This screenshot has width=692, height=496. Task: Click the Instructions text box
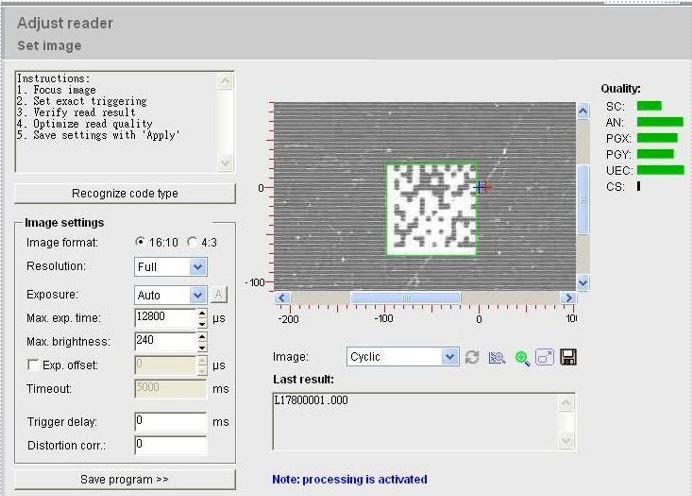click(x=125, y=121)
